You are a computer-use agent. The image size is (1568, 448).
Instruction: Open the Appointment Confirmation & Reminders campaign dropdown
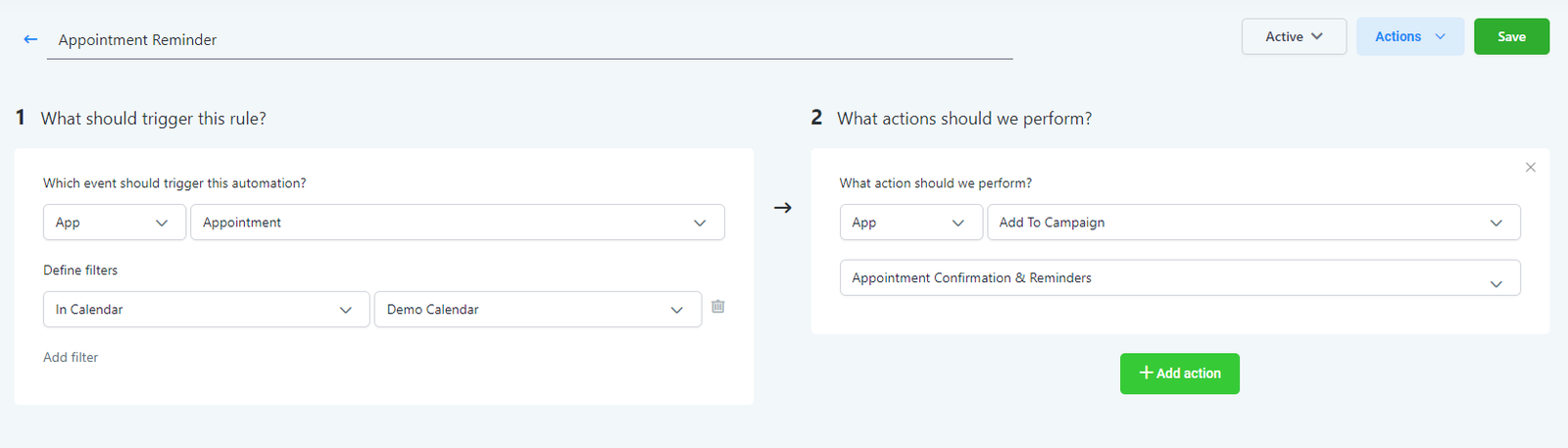tap(1179, 278)
